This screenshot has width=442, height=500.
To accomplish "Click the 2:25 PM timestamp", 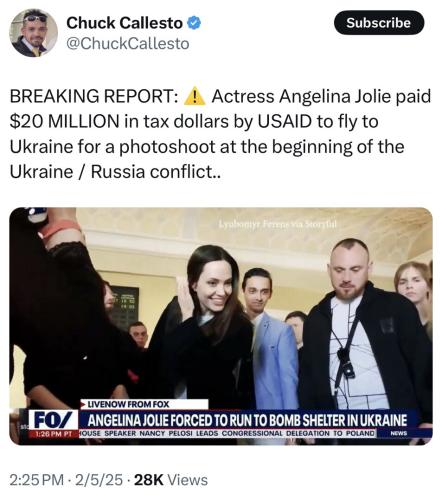I will pos(37,480).
